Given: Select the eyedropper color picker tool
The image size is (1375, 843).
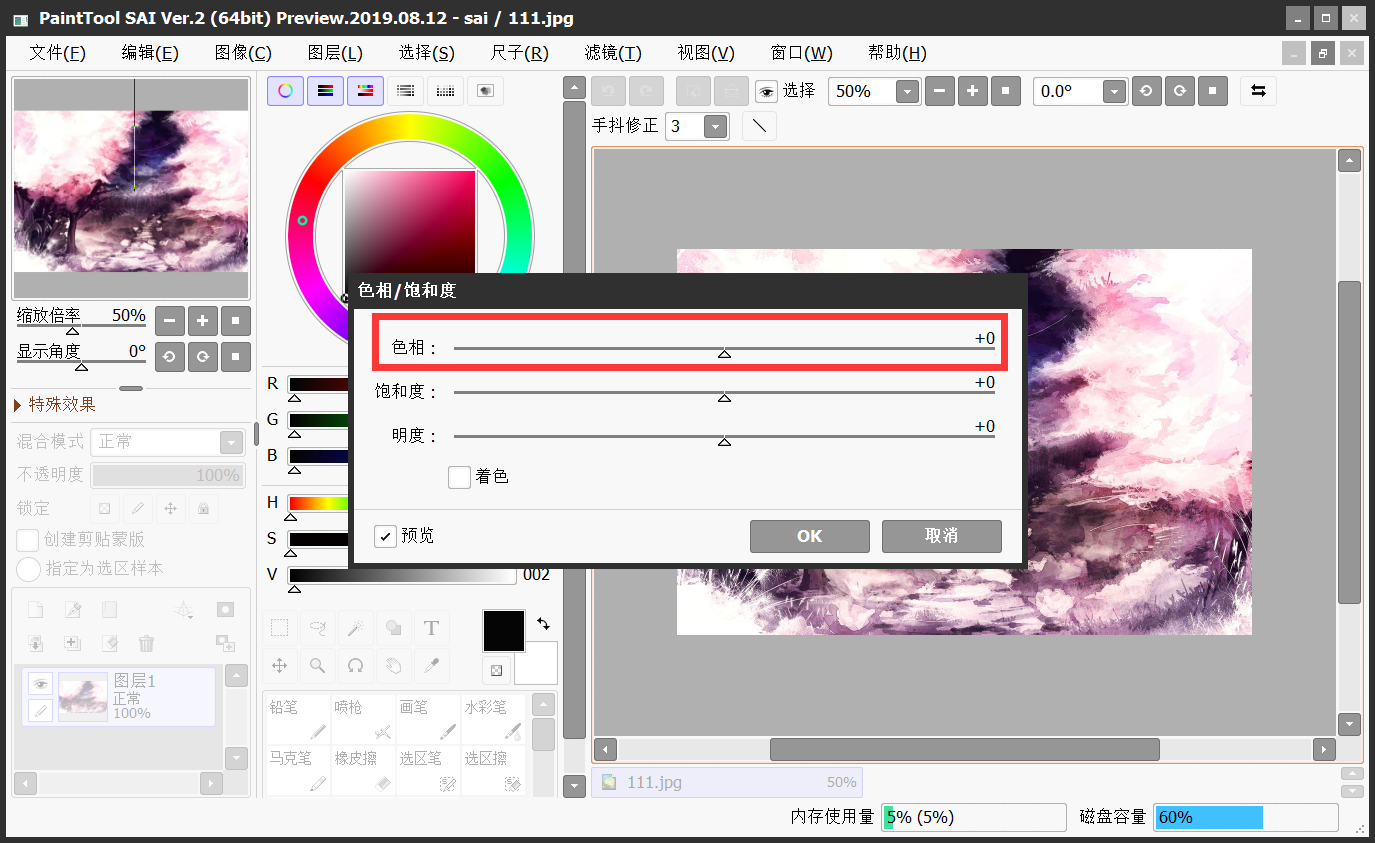Looking at the screenshot, I should [432, 666].
